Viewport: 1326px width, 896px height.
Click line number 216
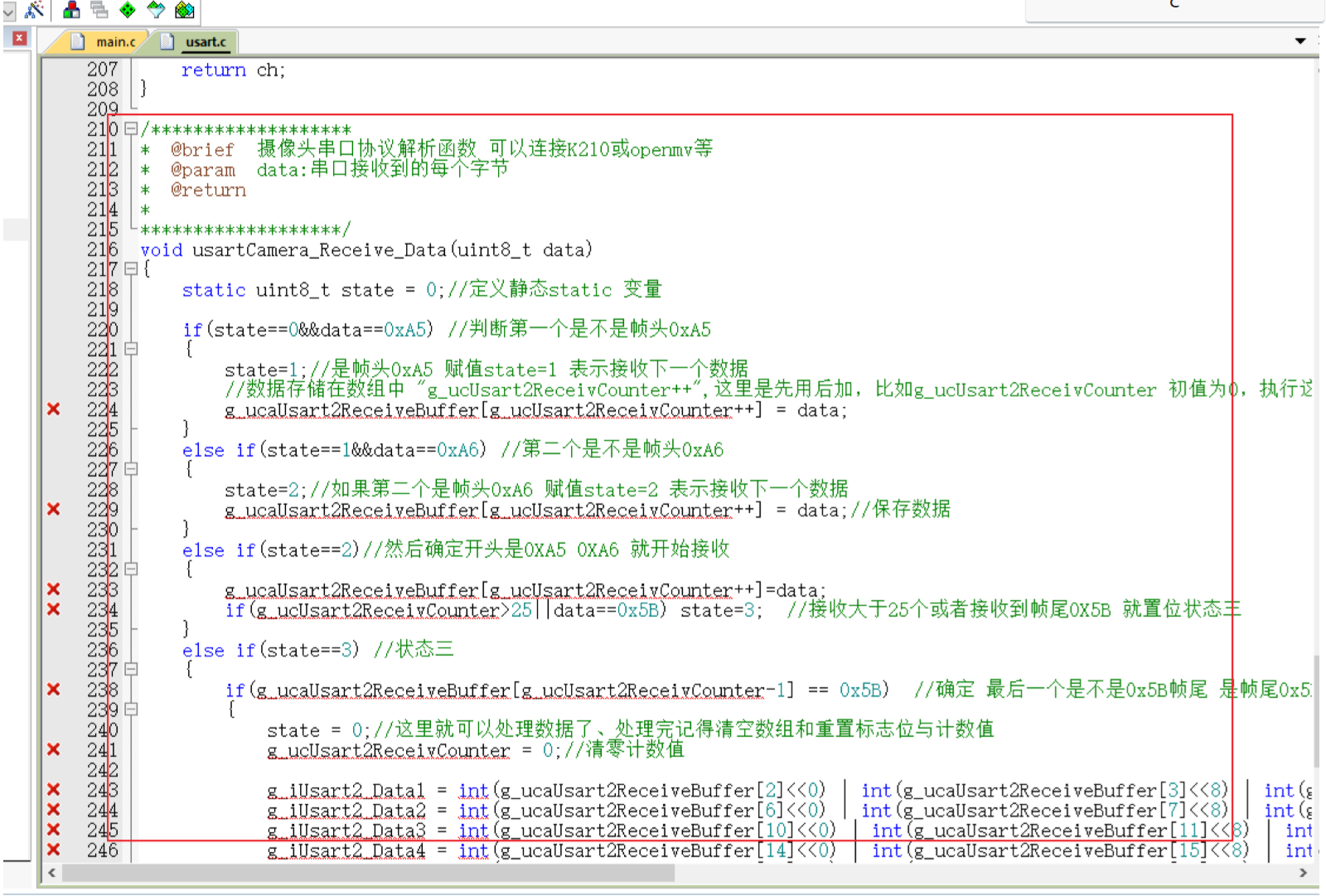coord(103,249)
